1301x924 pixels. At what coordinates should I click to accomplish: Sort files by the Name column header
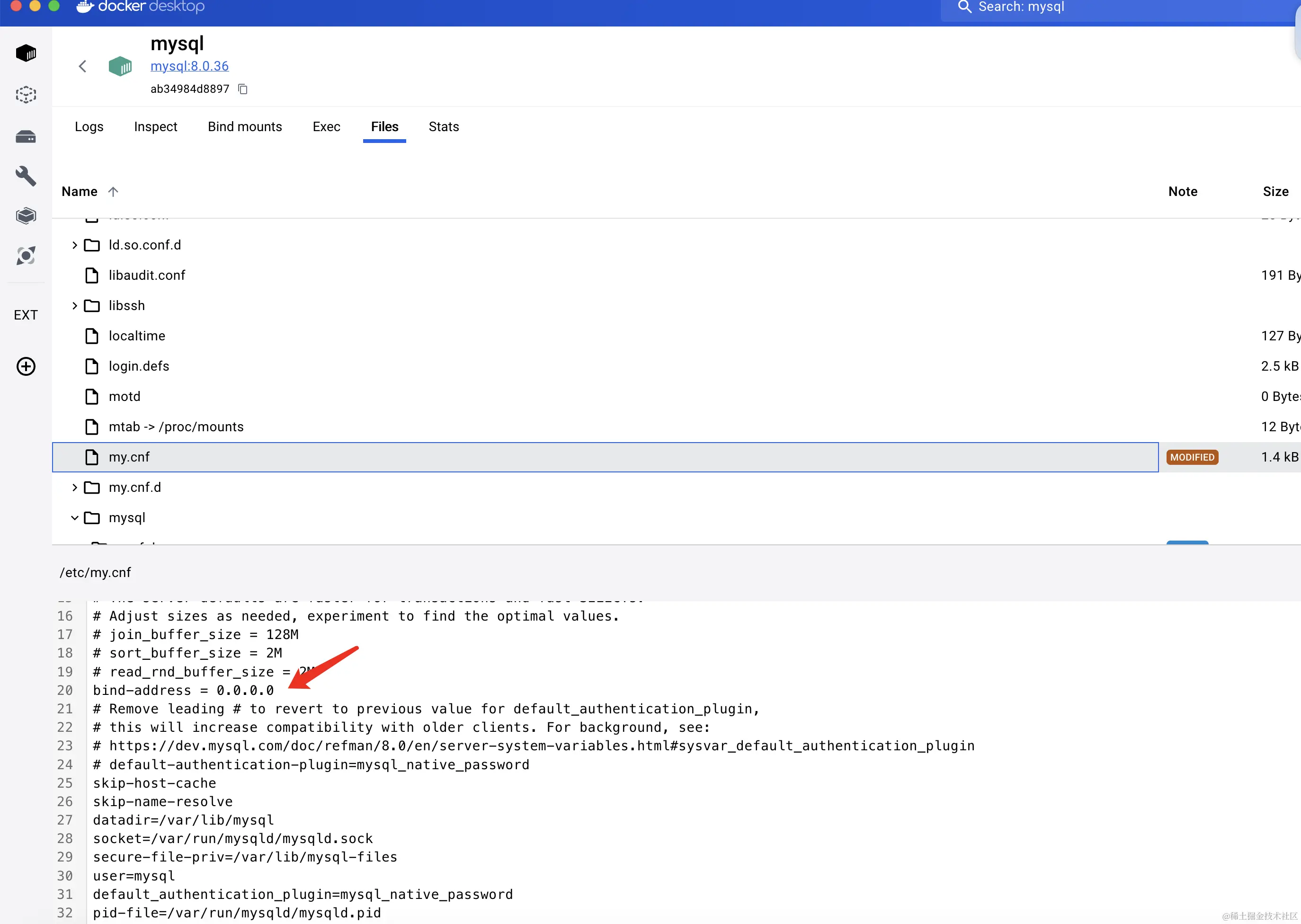tap(80, 192)
